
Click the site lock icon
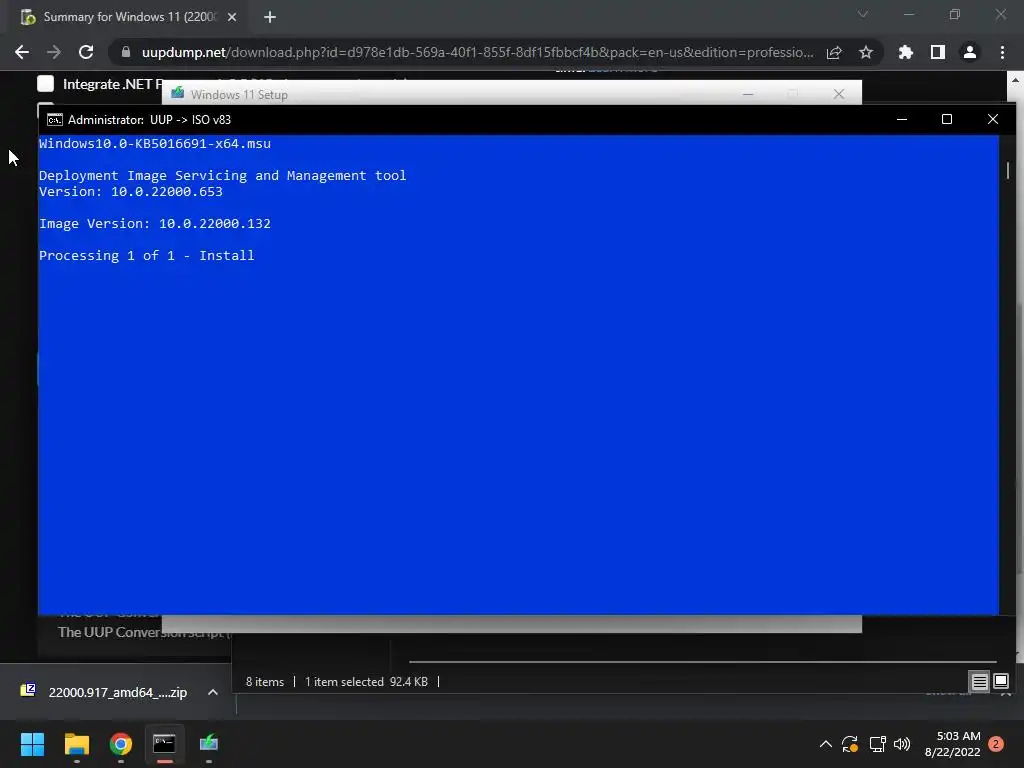[126, 52]
